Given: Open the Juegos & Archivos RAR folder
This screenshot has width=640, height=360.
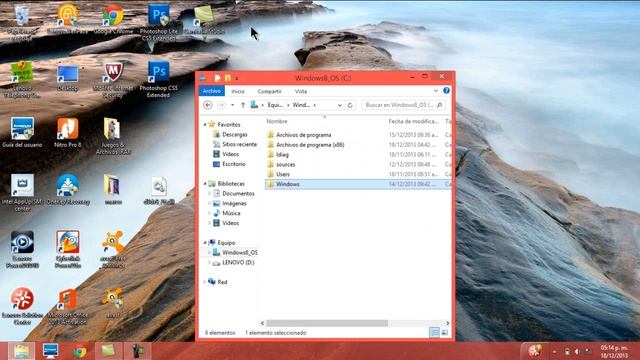Looking at the screenshot, I should pos(113,136).
